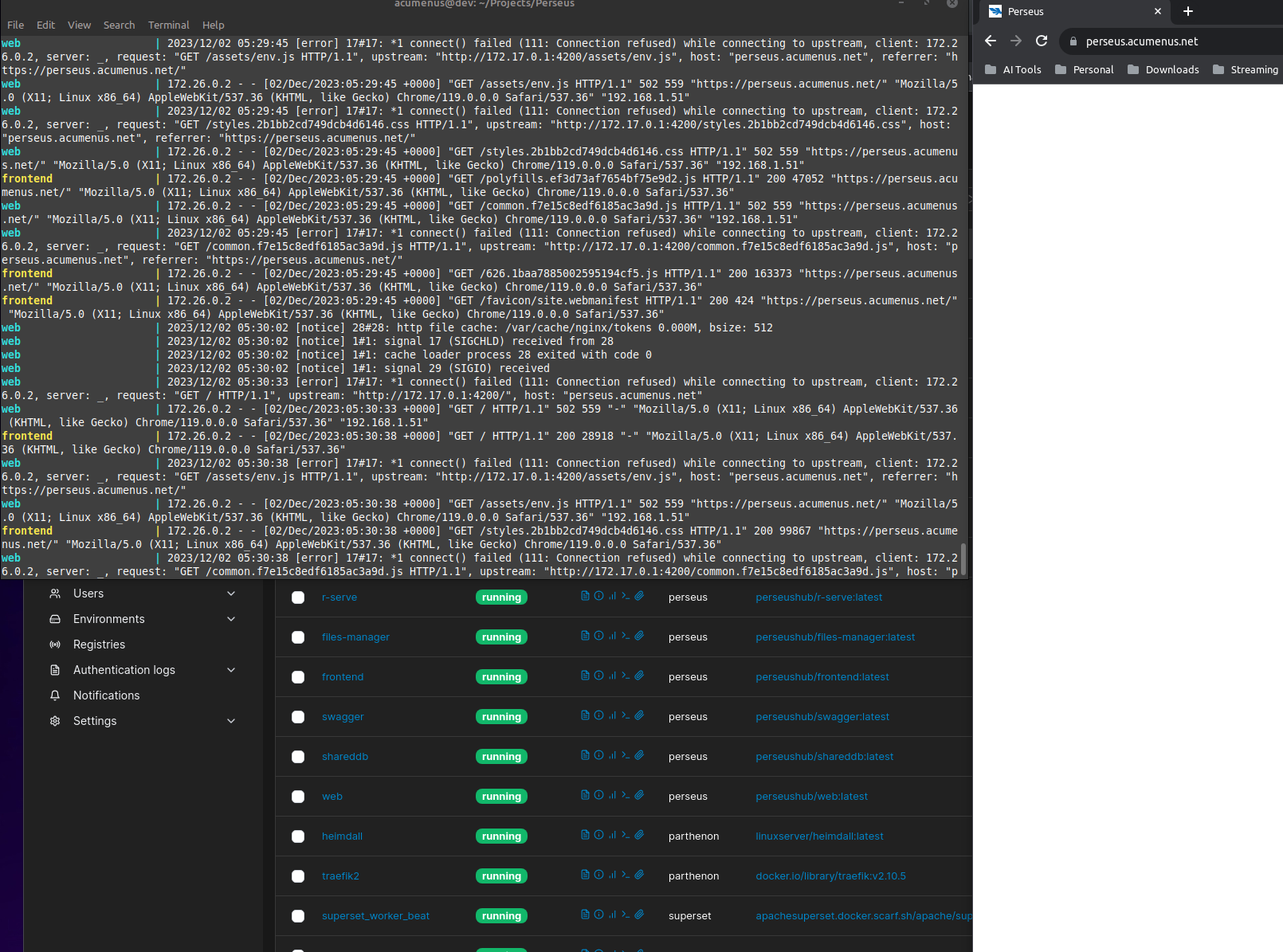Open the traefik2 container link
The height and width of the screenshot is (952, 1283).
click(340, 876)
